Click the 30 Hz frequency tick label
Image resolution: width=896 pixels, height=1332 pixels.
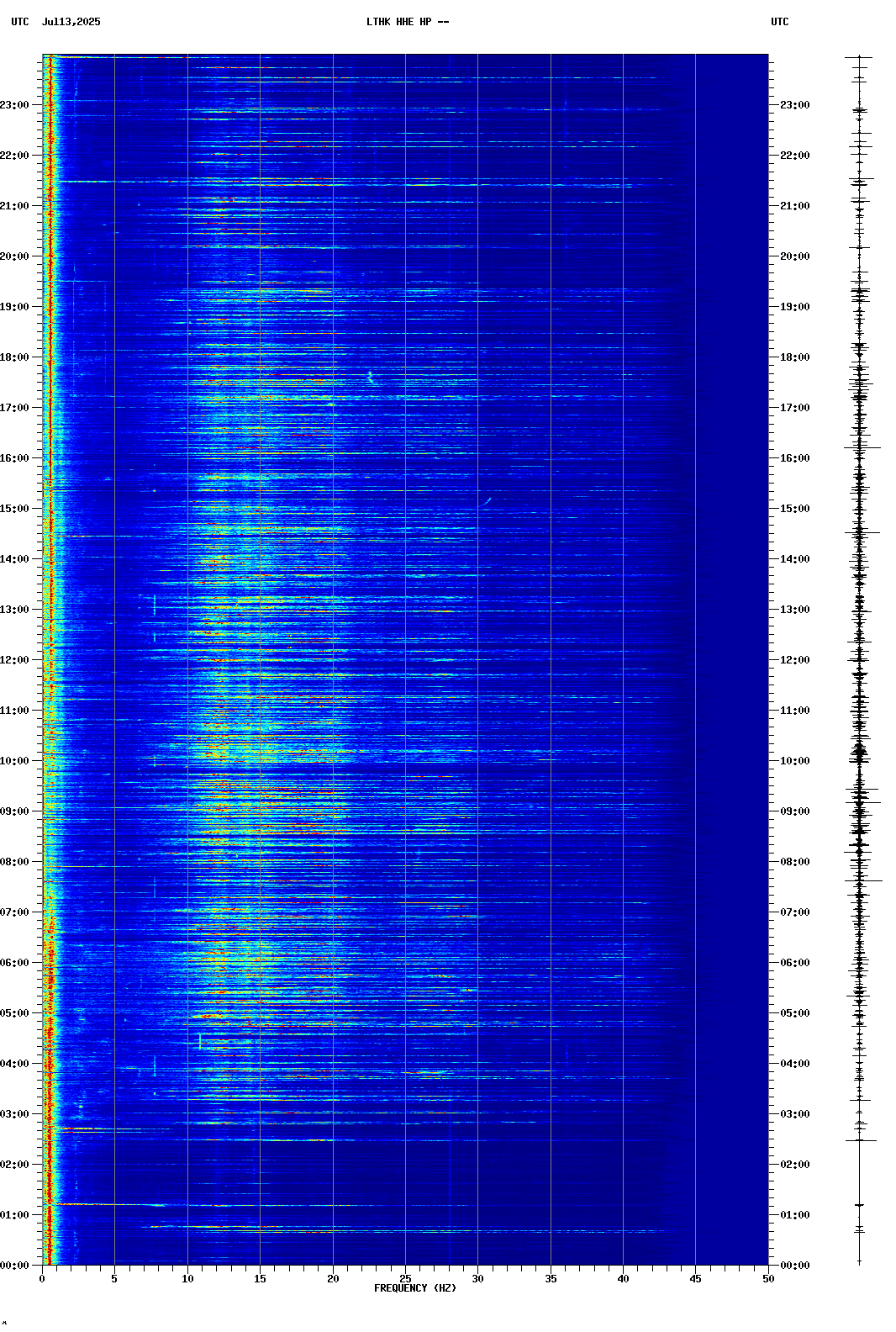point(477,1279)
